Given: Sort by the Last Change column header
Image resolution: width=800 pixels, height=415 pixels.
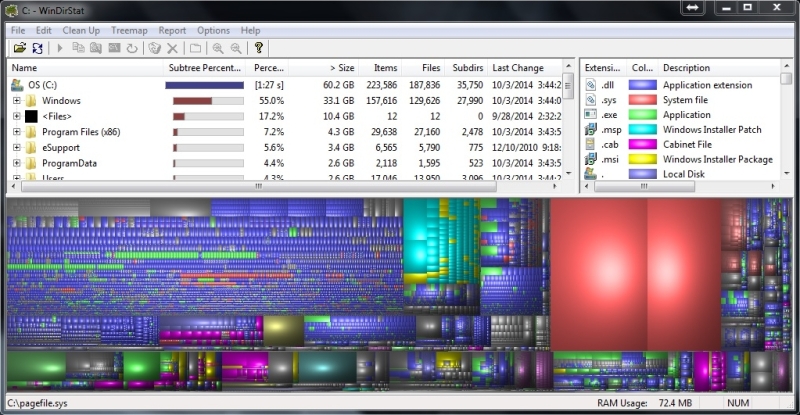Looking at the screenshot, I should click(524, 68).
